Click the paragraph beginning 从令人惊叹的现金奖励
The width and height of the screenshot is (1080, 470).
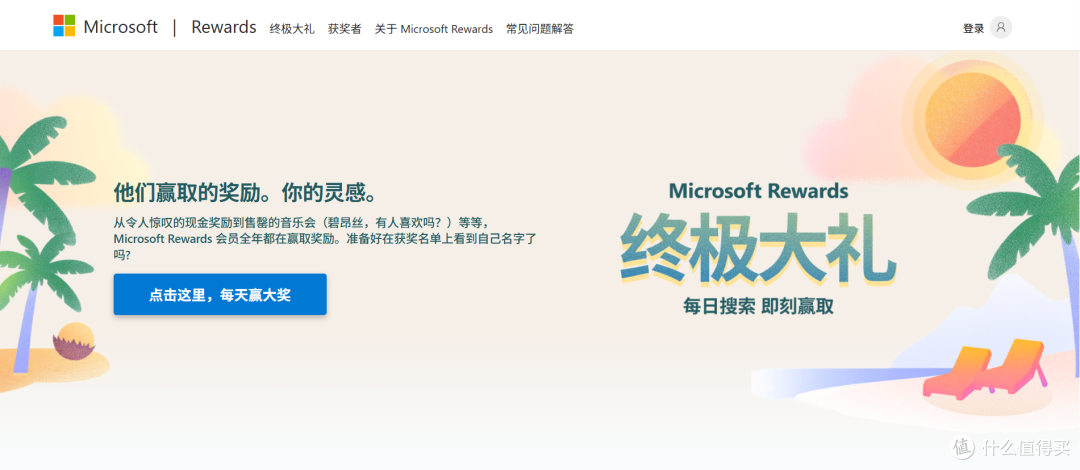click(325, 238)
